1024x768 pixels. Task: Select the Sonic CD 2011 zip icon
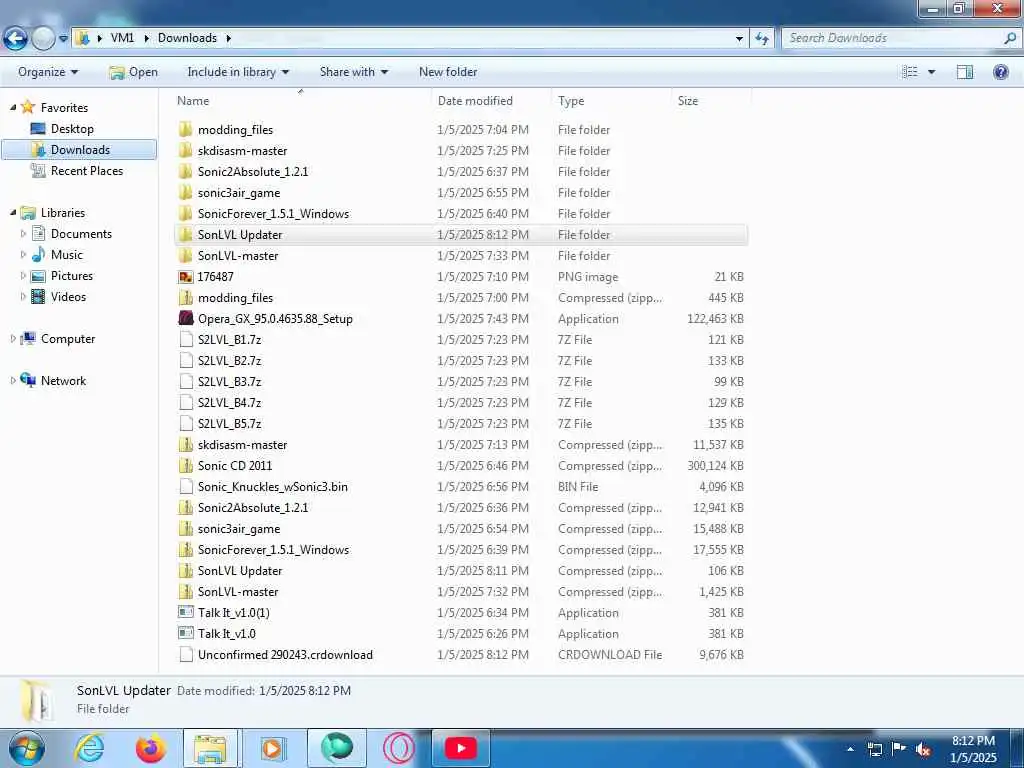(x=185, y=466)
